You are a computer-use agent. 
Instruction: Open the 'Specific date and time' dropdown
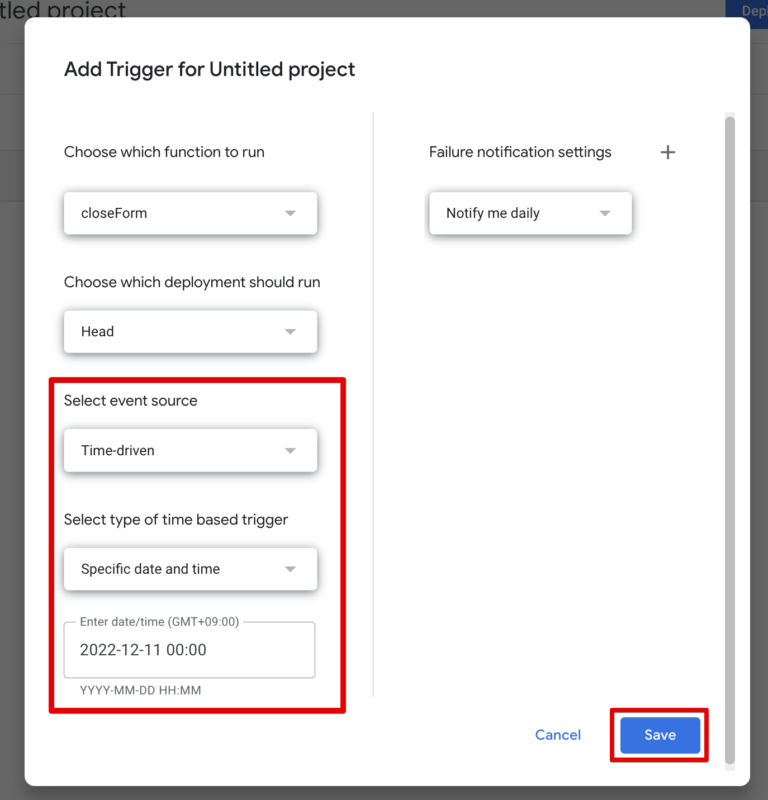click(190, 569)
